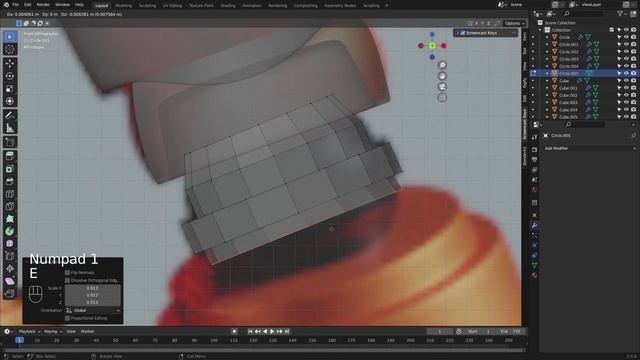This screenshot has height=360, width=640.
Task: Collapse the Collection tree in outliner
Action: tap(540, 30)
